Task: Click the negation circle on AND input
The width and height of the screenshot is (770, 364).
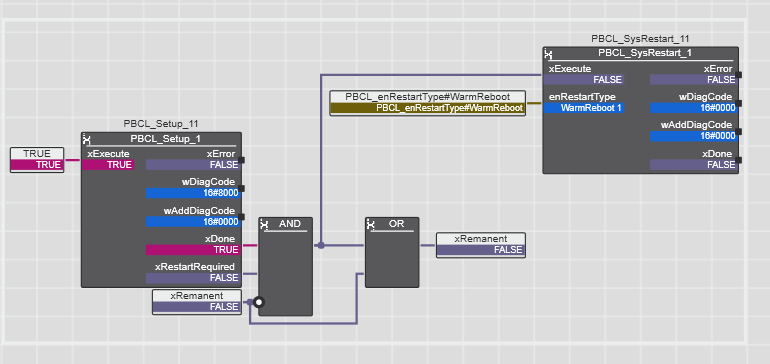Action: (x=259, y=302)
